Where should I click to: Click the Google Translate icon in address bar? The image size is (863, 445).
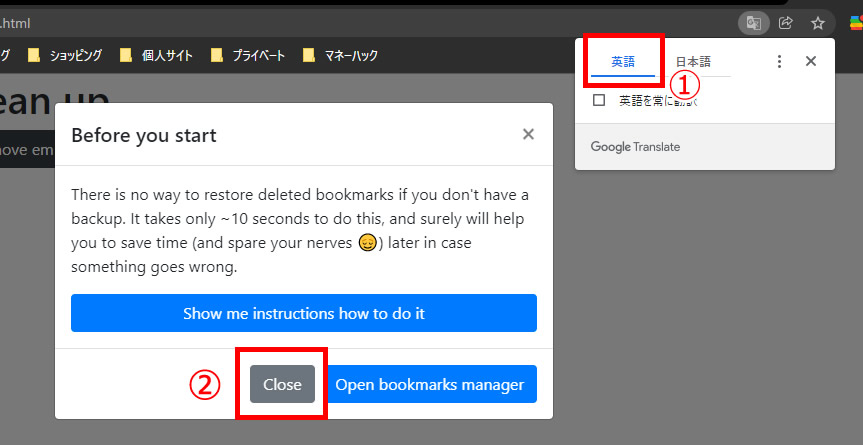[x=753, y=22]
